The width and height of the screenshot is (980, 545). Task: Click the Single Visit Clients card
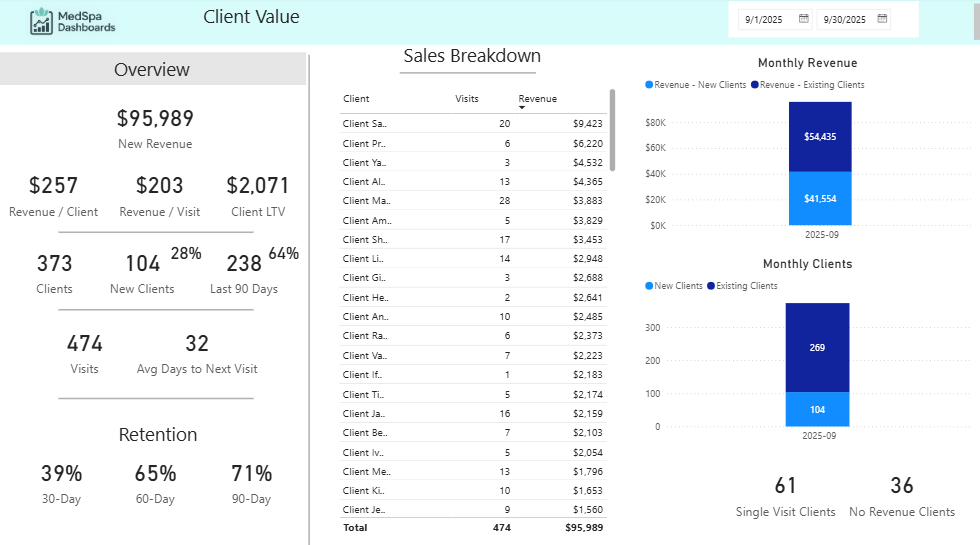(x=785, y=497)
